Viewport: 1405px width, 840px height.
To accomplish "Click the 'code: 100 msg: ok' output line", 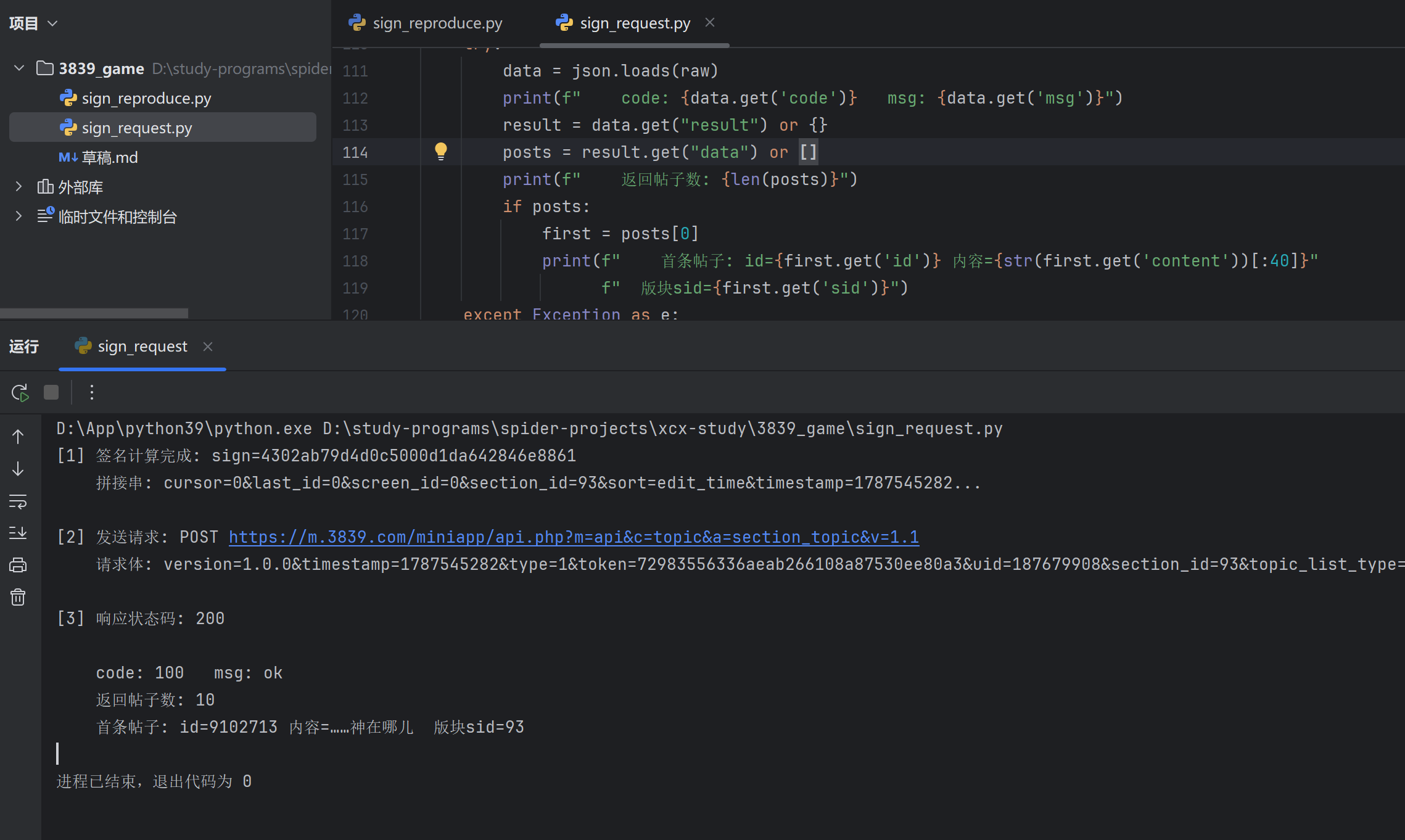I will click(x=189, y=672).
